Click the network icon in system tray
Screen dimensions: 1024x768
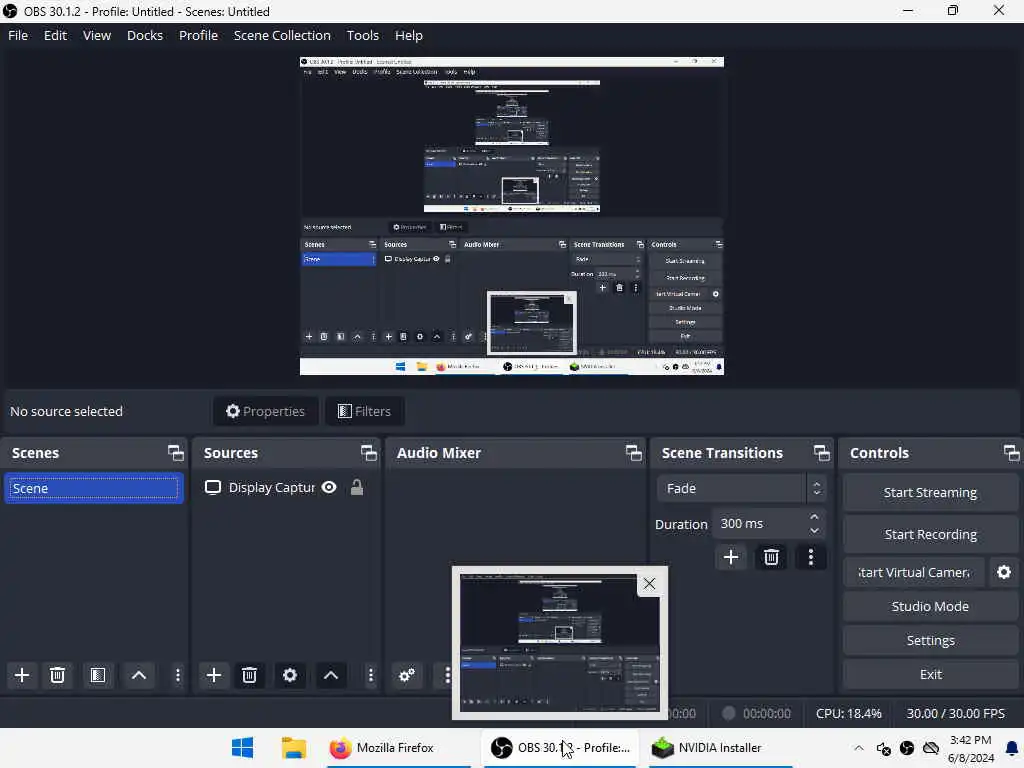pyautogui.click(x=931, y=748)
